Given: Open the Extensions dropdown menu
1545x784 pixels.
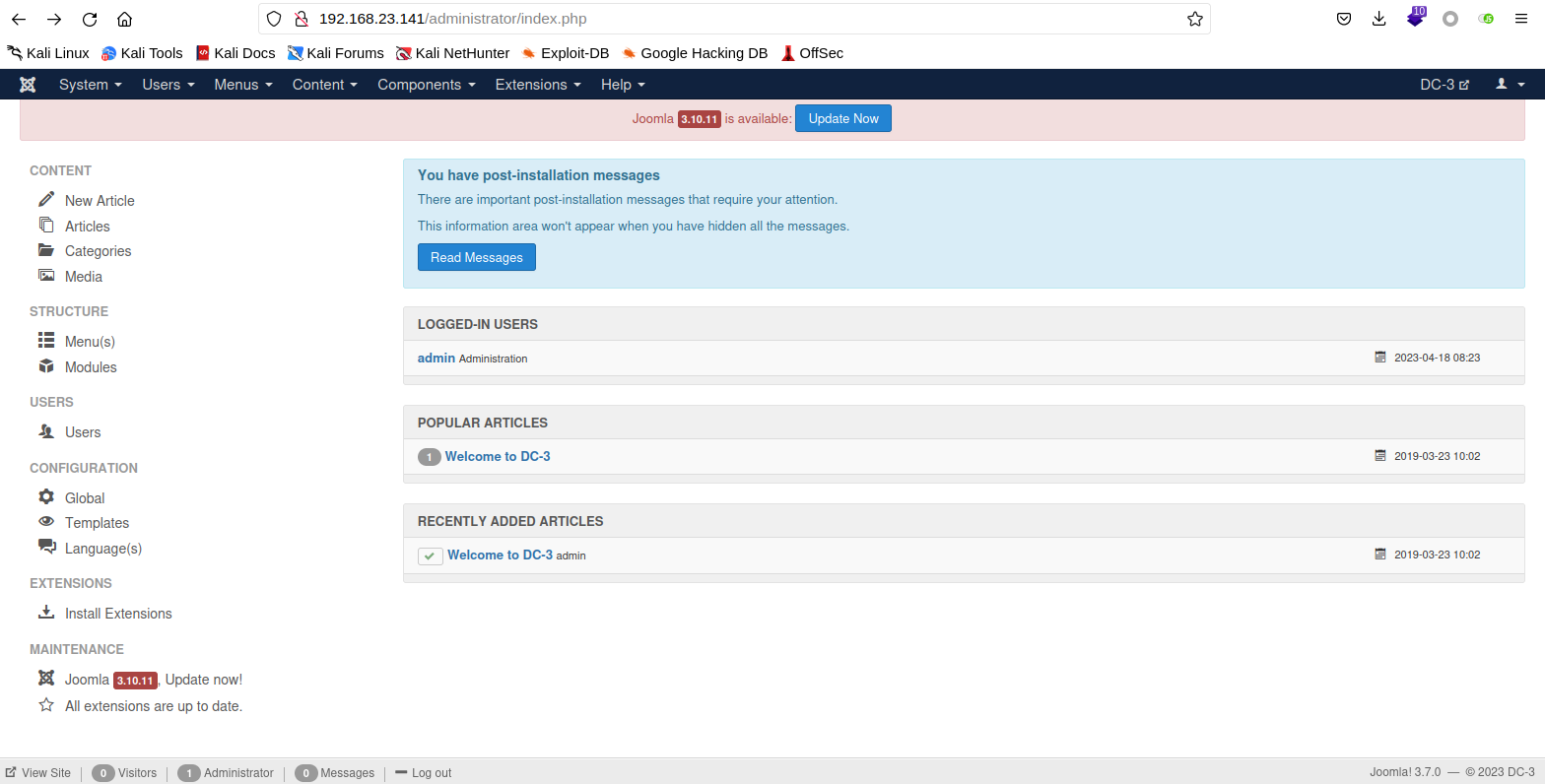Looking at the screenshot, I should [x=538, y=85].
